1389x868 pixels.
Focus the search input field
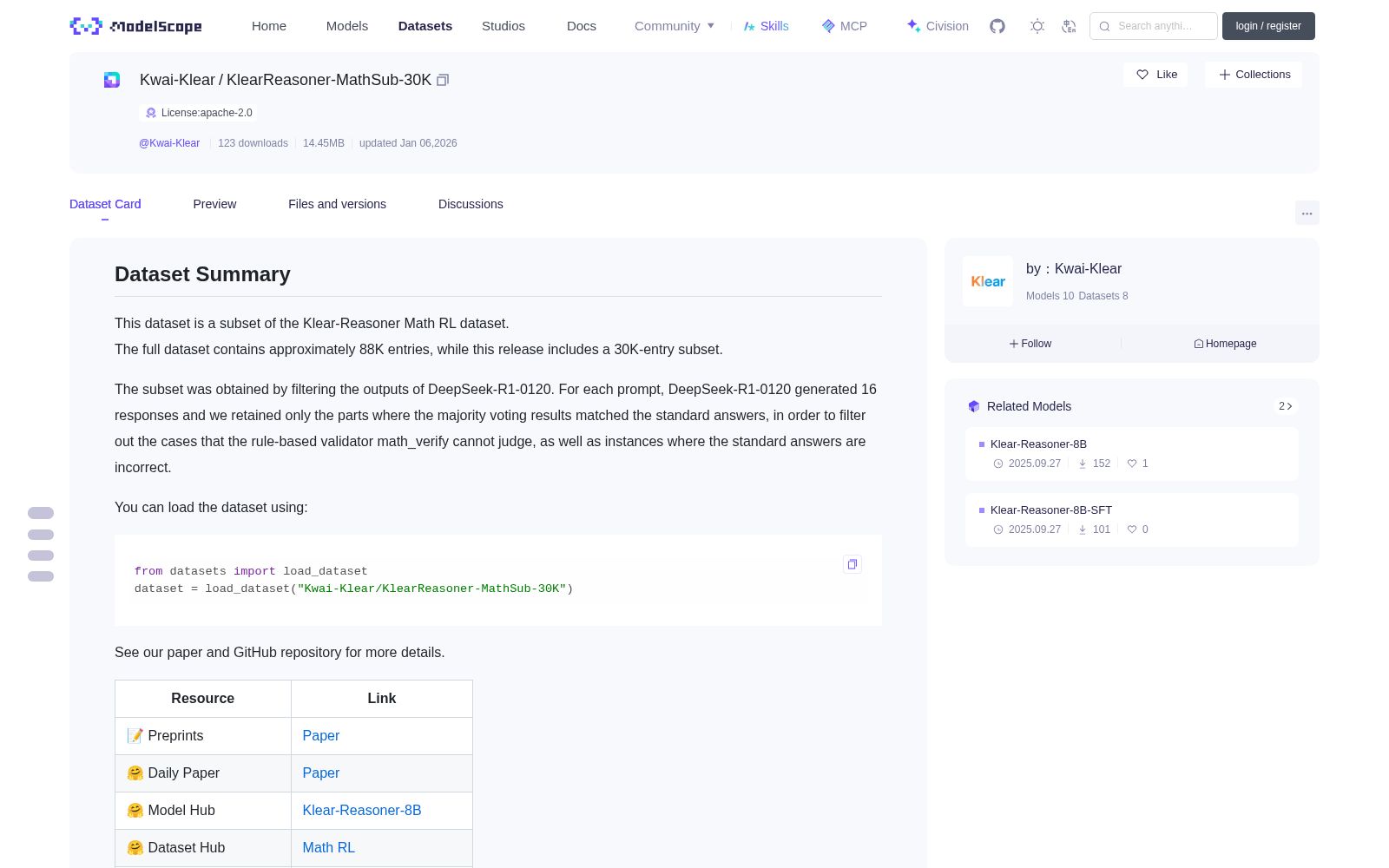click(x=1154, y=26)
